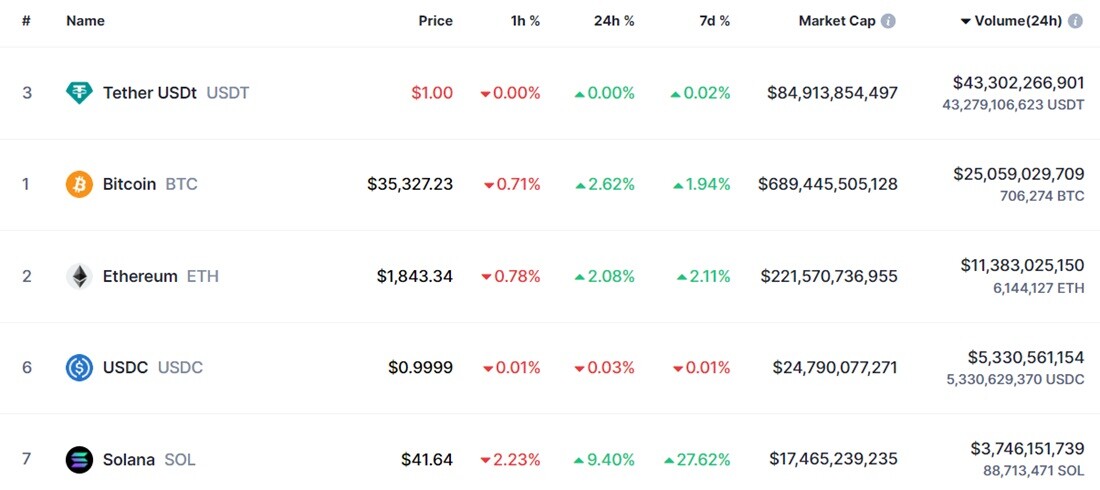Open the Volume(24h) info tooltip icon

coord(1075,21)
